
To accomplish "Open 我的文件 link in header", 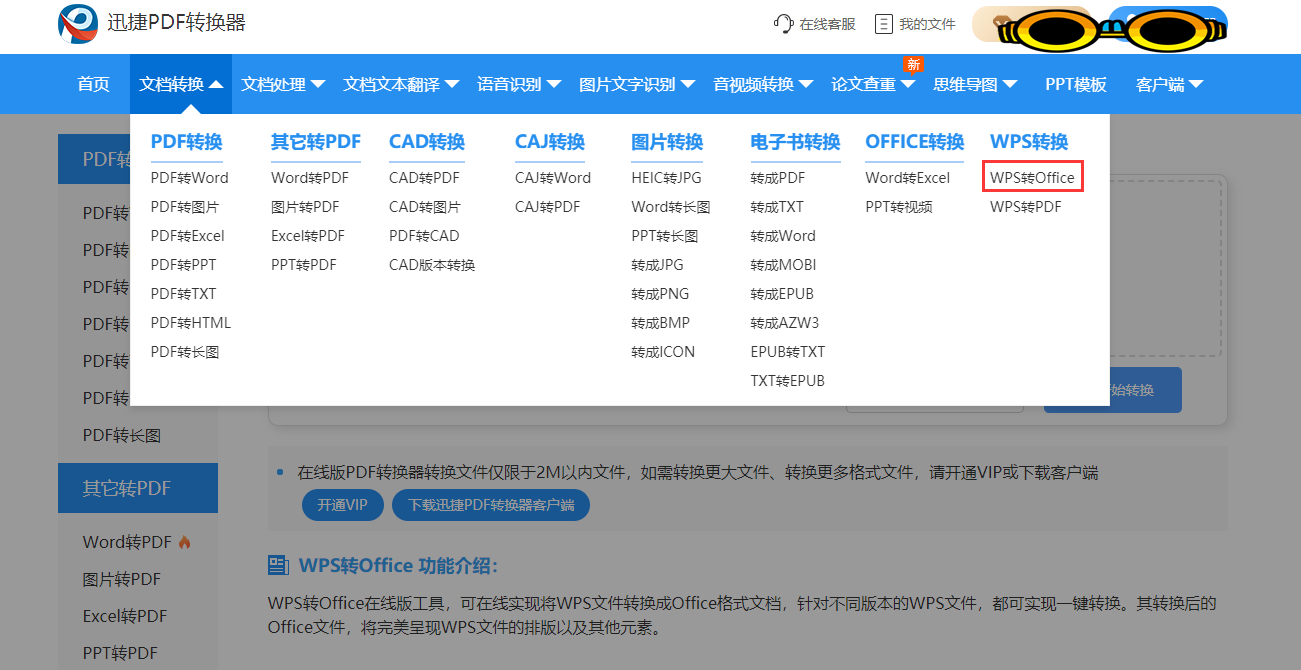I will tap(927, 24).
